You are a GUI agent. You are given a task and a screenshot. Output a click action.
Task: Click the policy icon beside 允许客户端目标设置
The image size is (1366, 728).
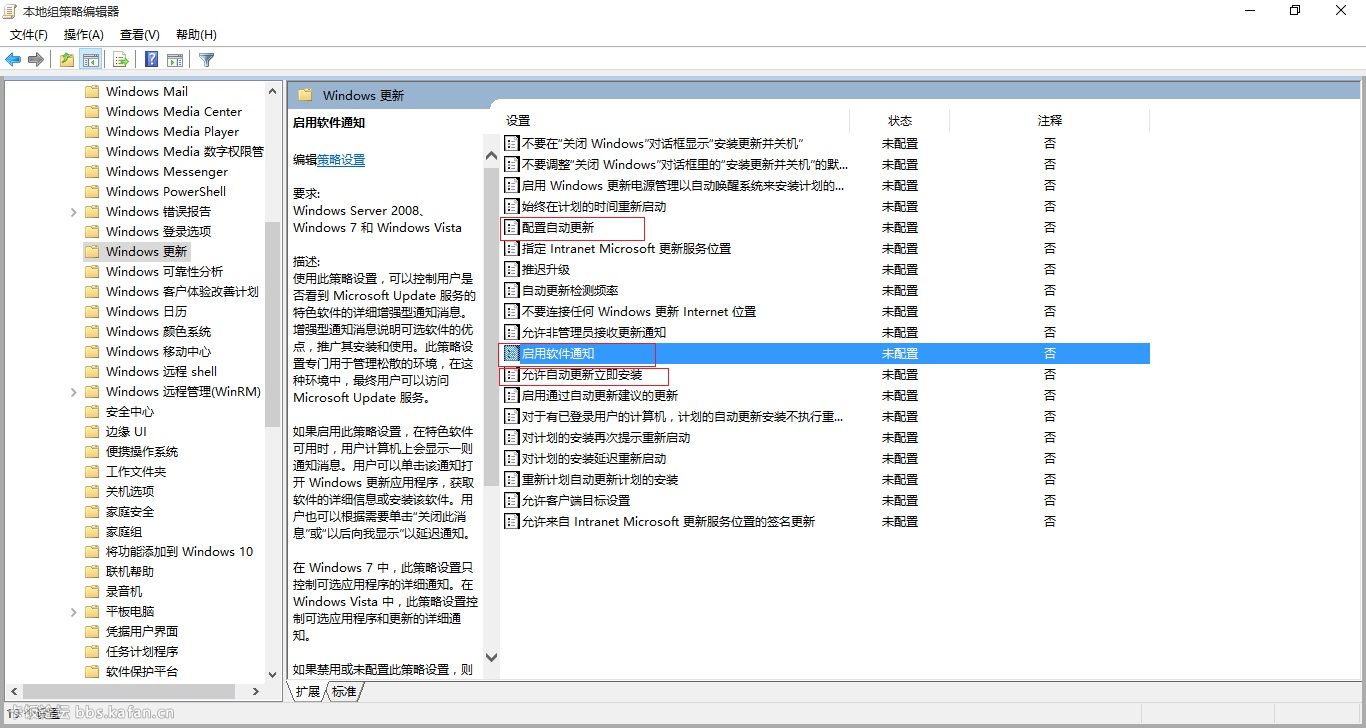tap(512, 500)
